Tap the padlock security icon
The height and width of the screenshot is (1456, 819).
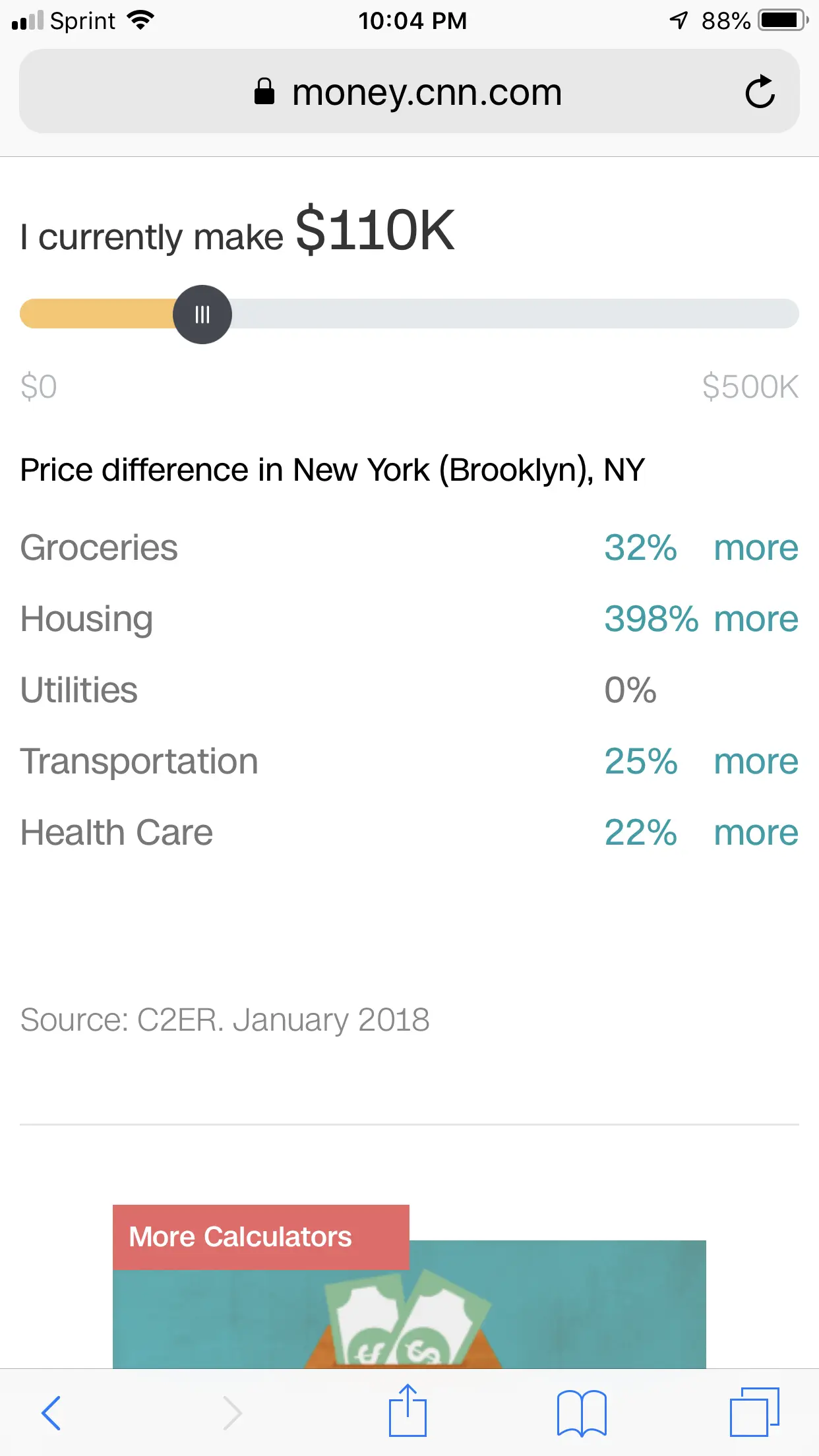pyautogui.click(x=264, y=92)
